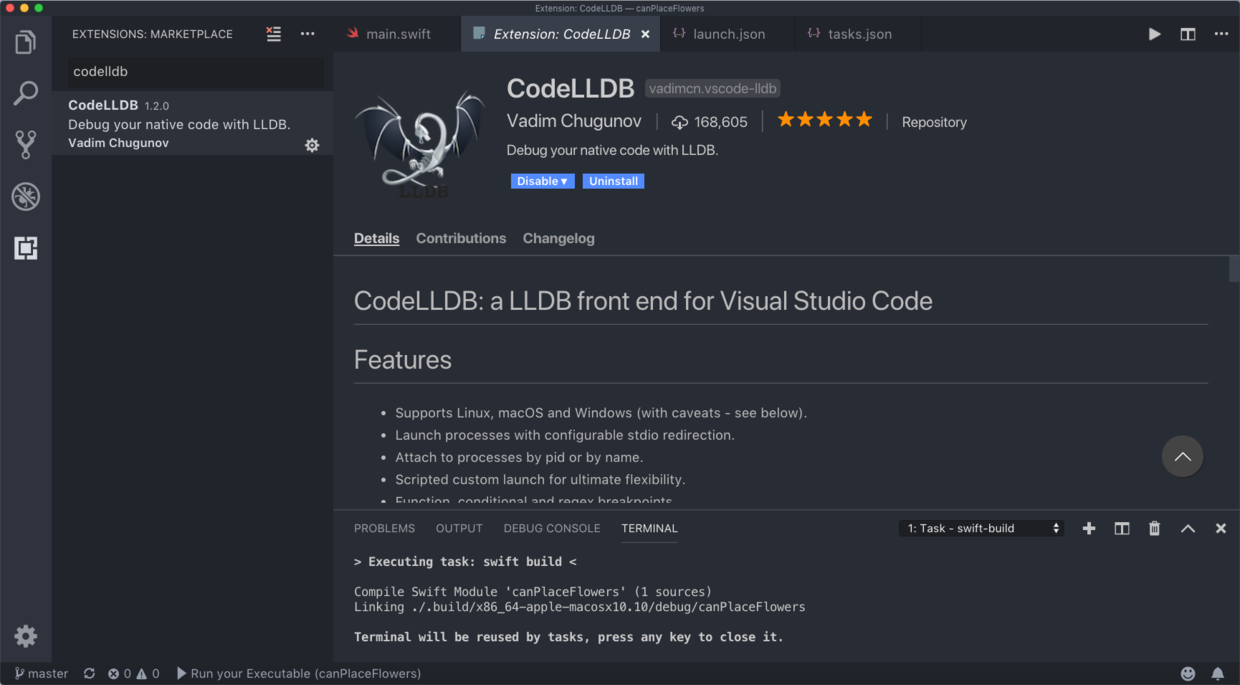Click CodeLLDB list item manage gear
Screen dimensions: 1240x685
pyautogui.click(x=312, y=145)
